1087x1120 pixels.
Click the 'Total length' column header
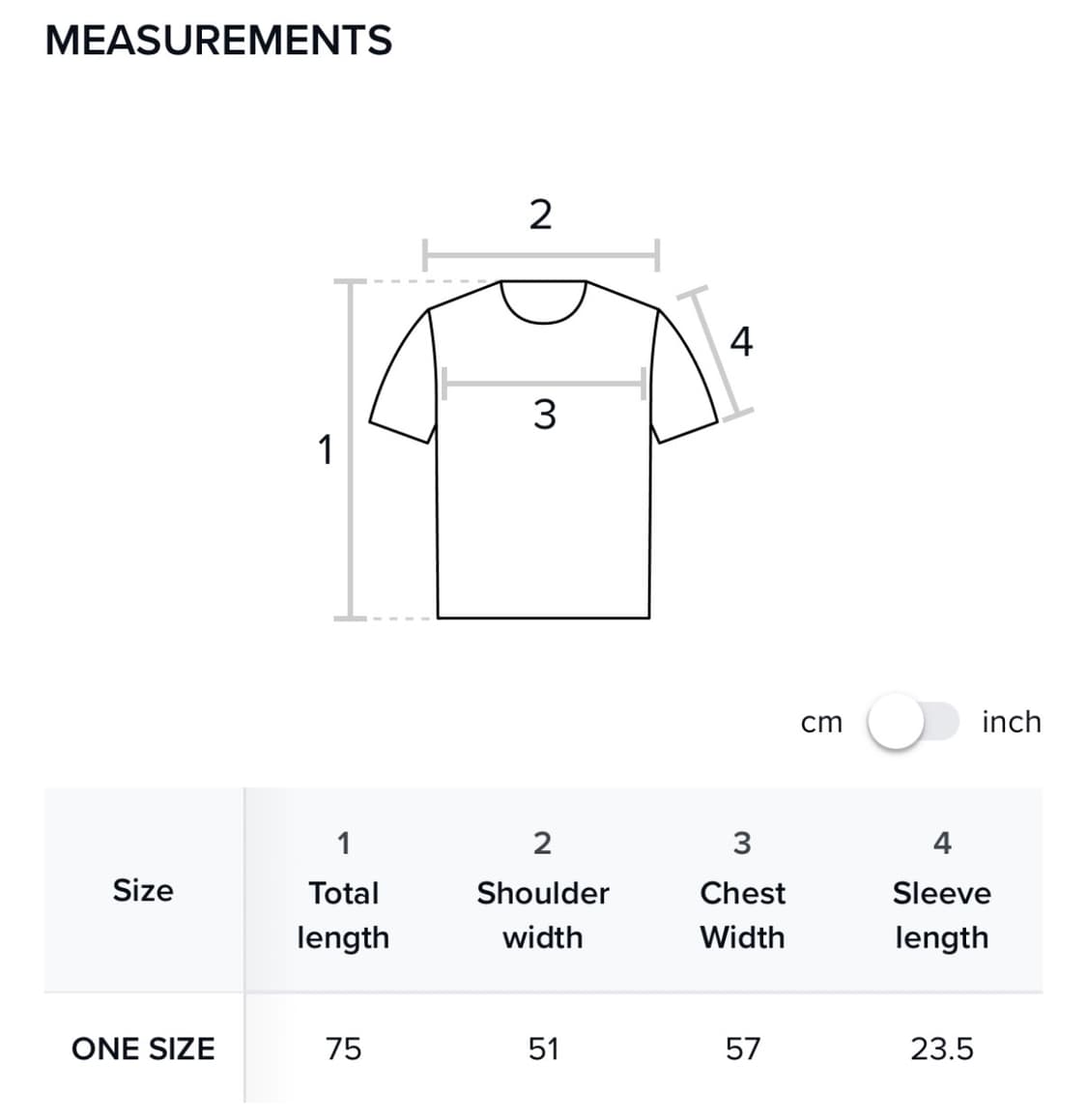click(343, 914)
